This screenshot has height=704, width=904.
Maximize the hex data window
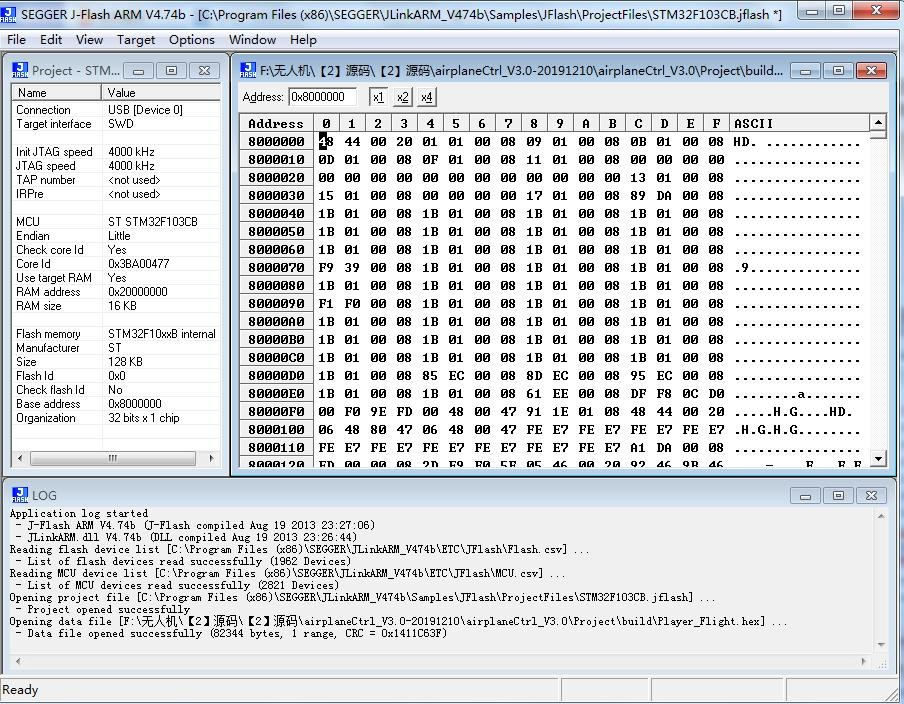(838, 71)
